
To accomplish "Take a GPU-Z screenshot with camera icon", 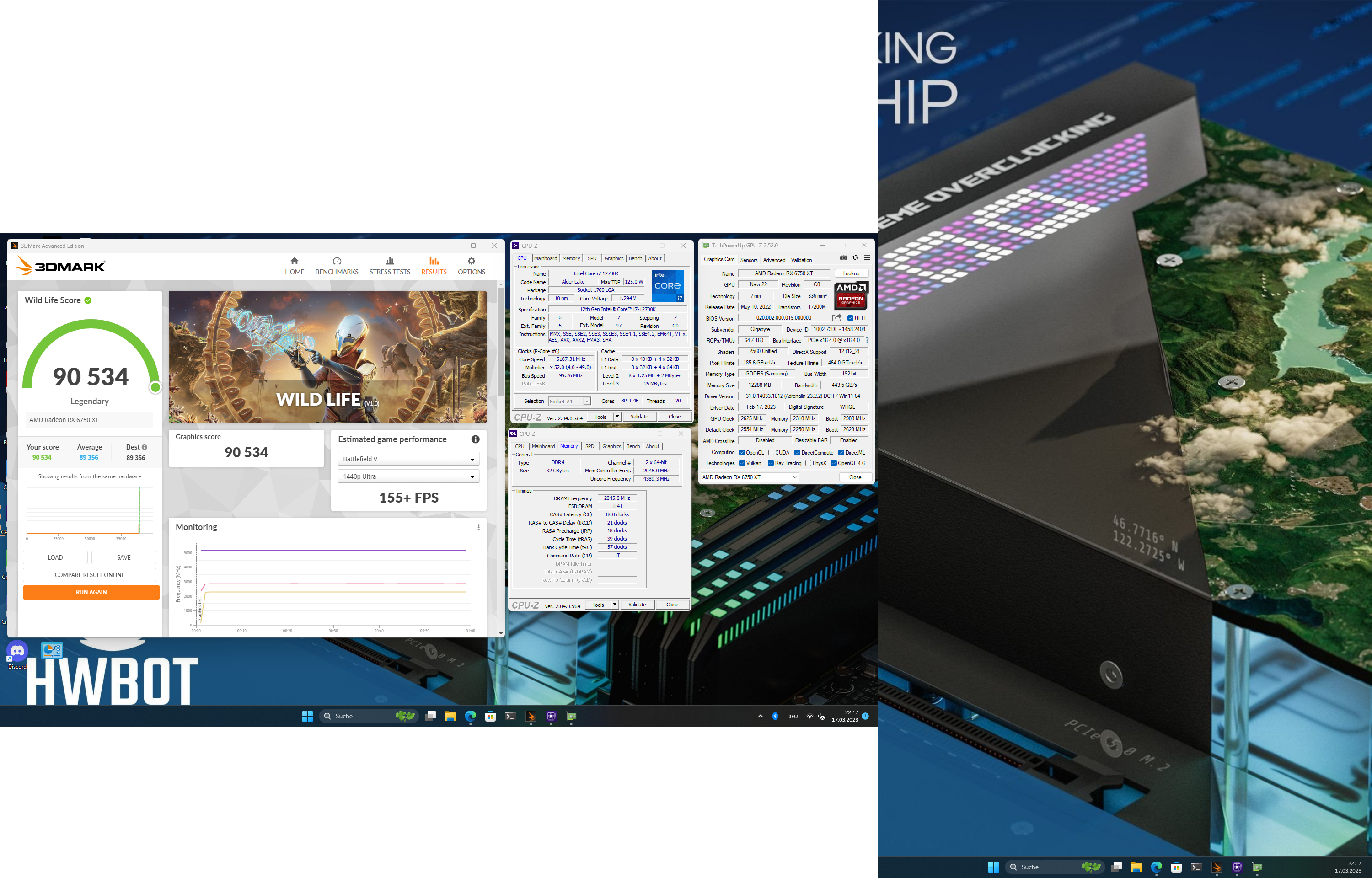I will coord(844,258).
